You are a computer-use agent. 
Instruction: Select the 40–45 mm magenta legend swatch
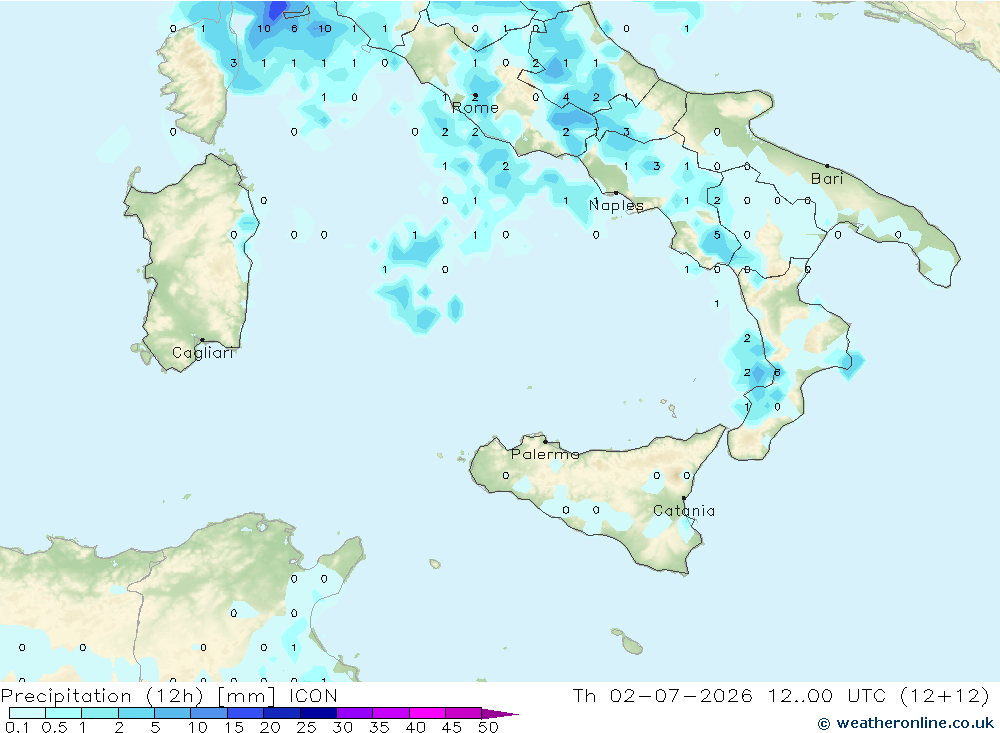427,713
